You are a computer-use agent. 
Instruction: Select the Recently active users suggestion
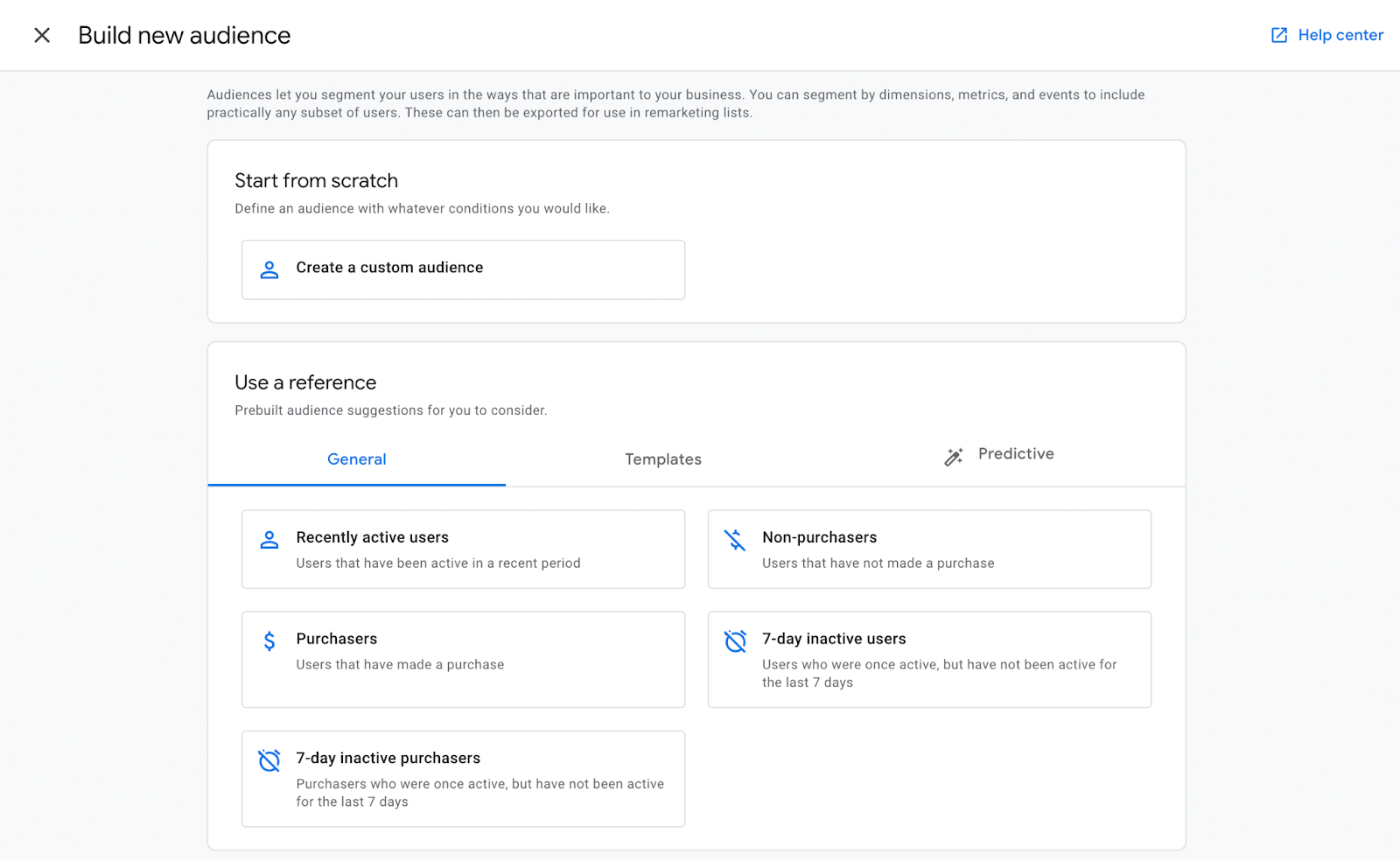click(x=463, y=549)
